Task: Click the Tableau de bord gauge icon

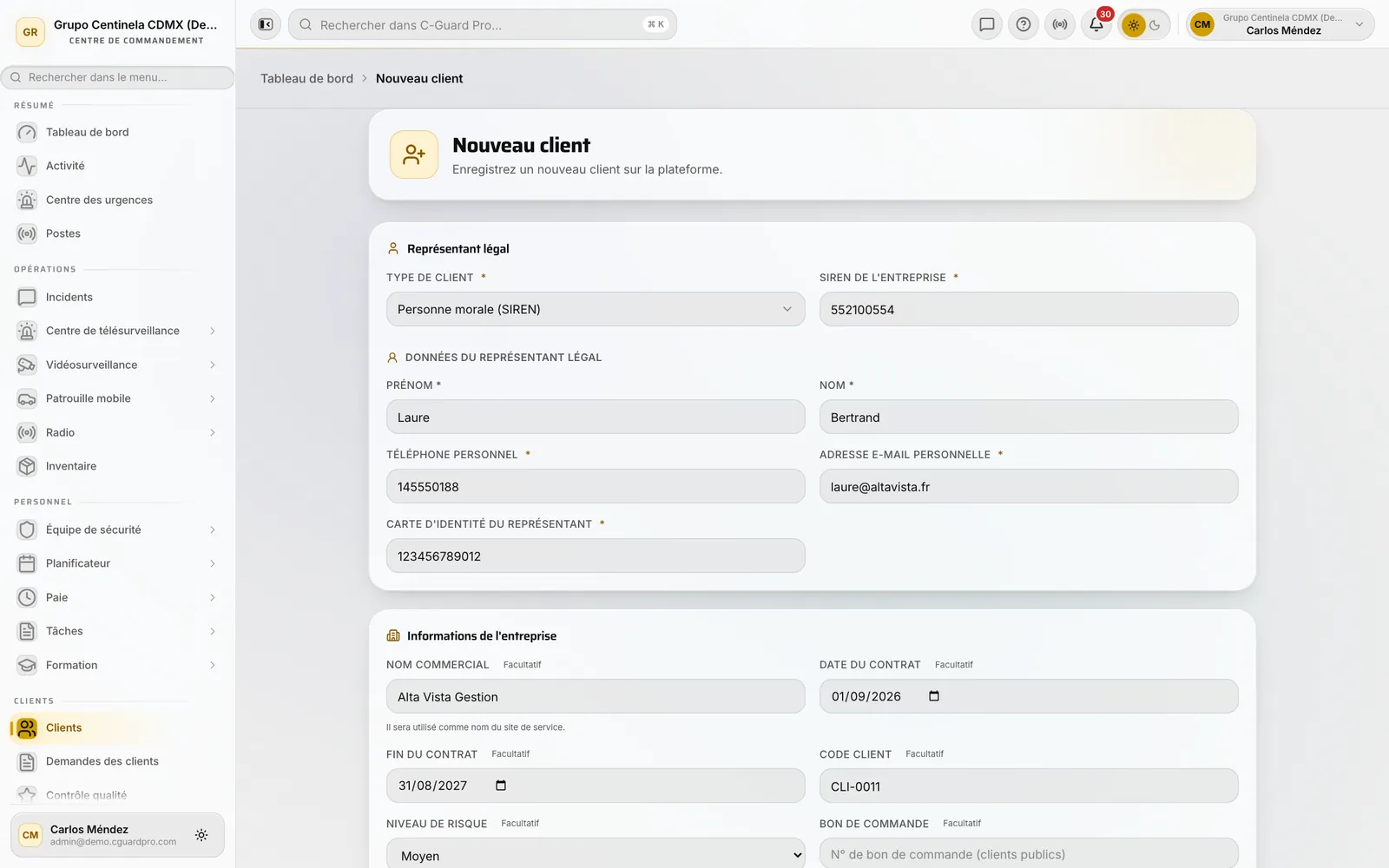Action: click(27, 132)
